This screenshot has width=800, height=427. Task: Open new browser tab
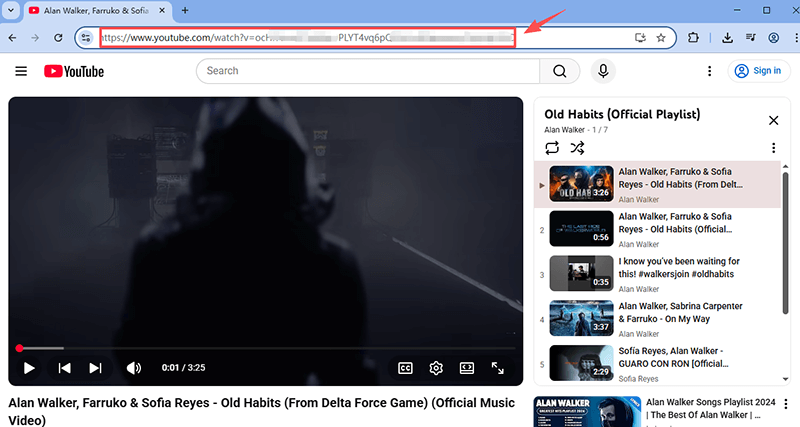(185, 10)
